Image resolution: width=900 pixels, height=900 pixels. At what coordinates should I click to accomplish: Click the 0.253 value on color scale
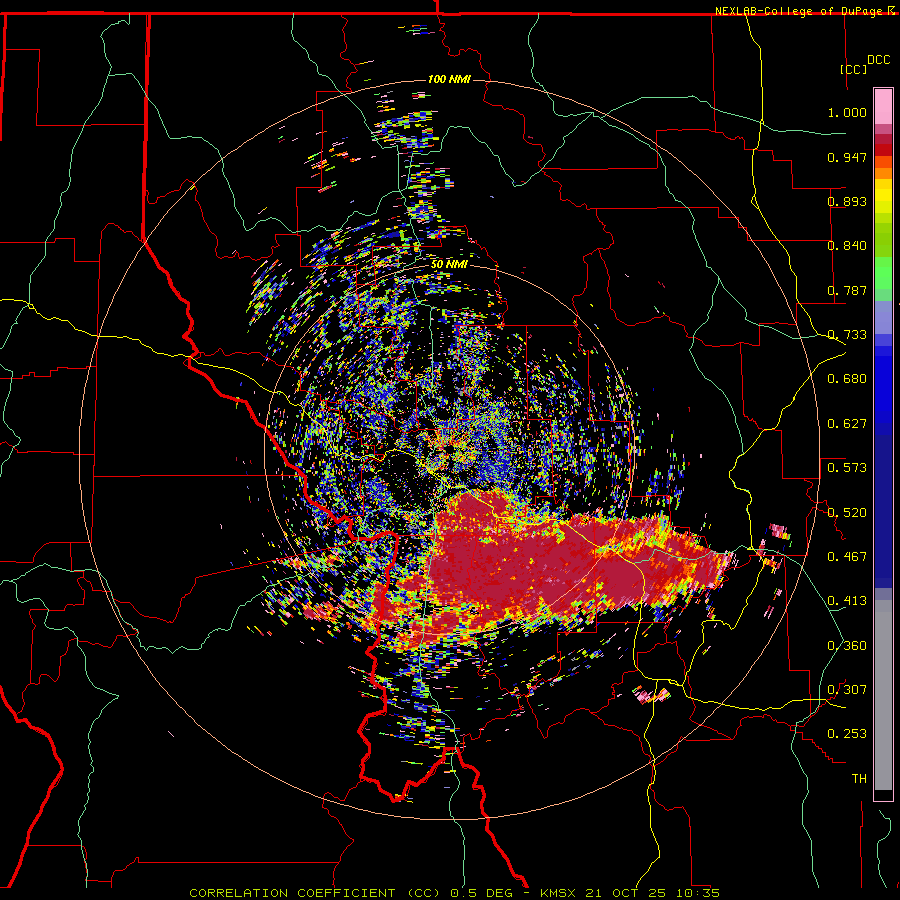847,734
